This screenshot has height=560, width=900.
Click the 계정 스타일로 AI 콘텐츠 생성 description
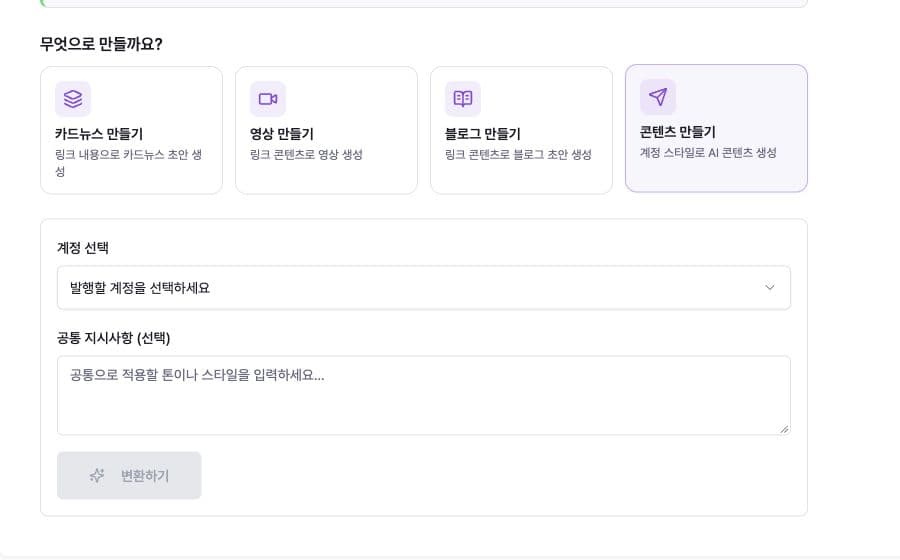[x=708, y=153]
